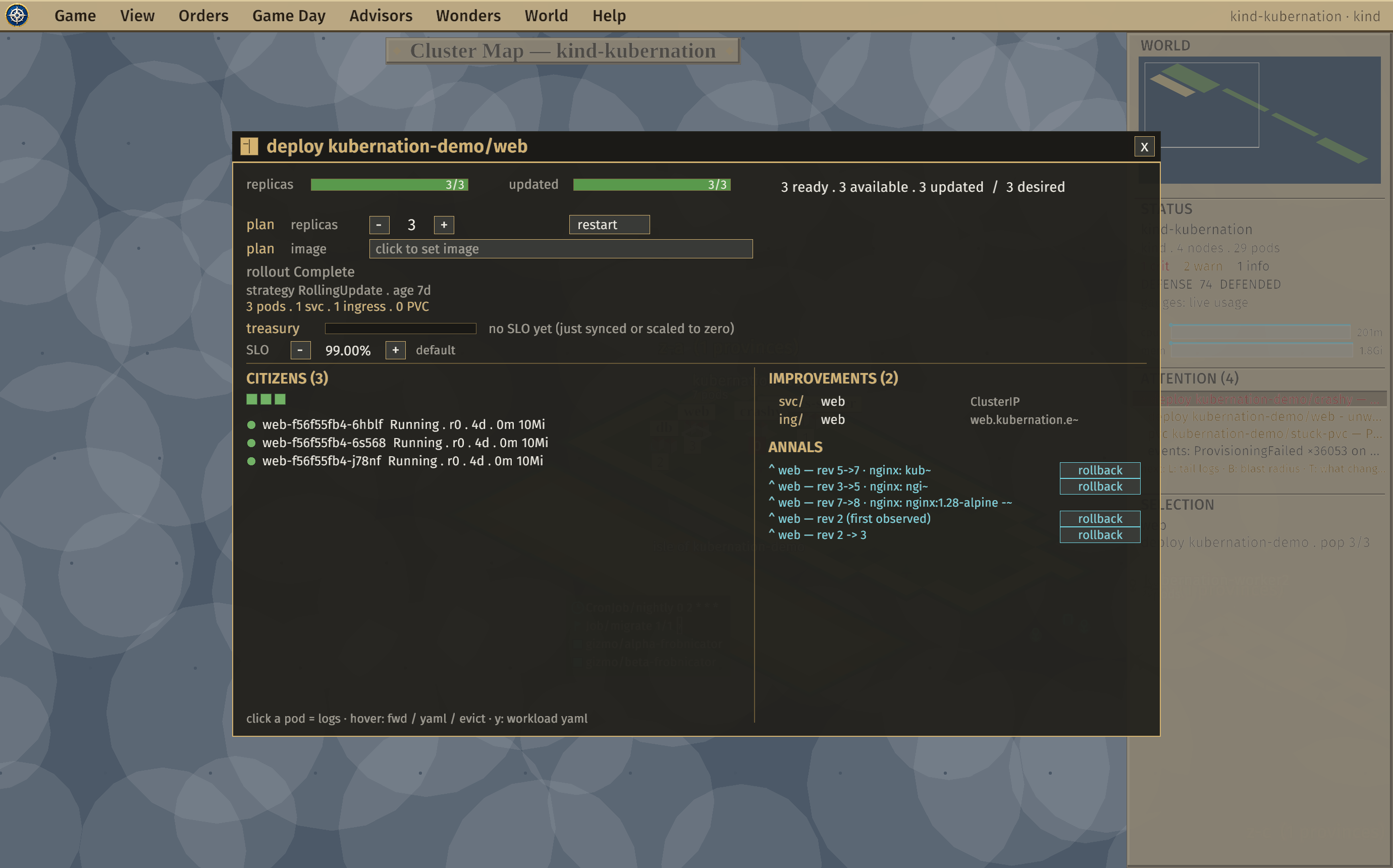Image resolution: width=1393 pixels, height=868 pixels.
Task: Click the first green citizen square
Action: coord(251,399)
